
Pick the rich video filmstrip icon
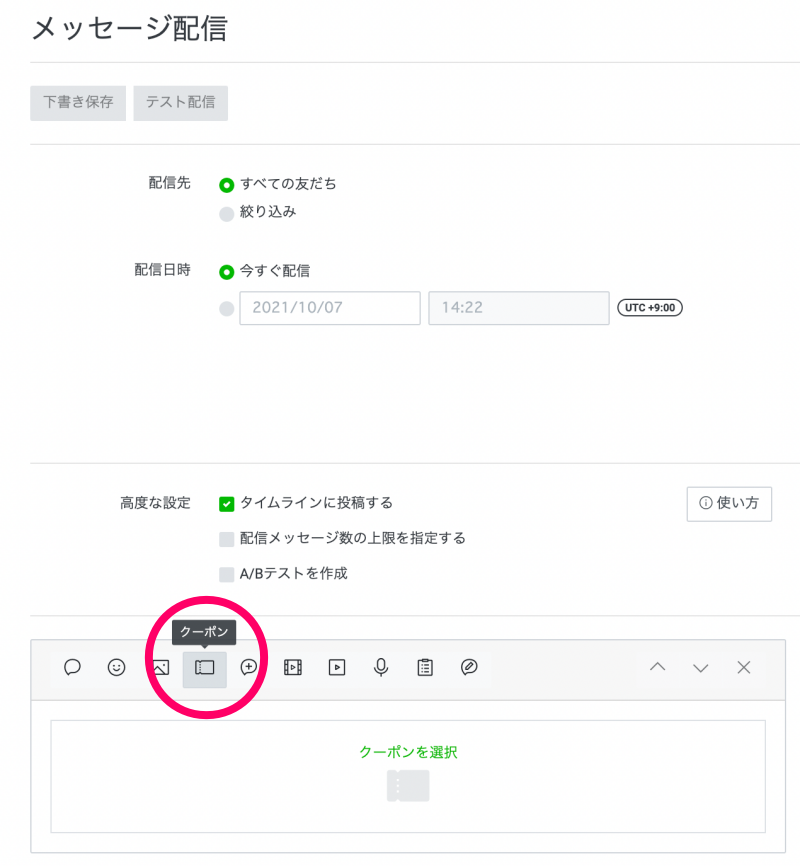coord(293,668)
